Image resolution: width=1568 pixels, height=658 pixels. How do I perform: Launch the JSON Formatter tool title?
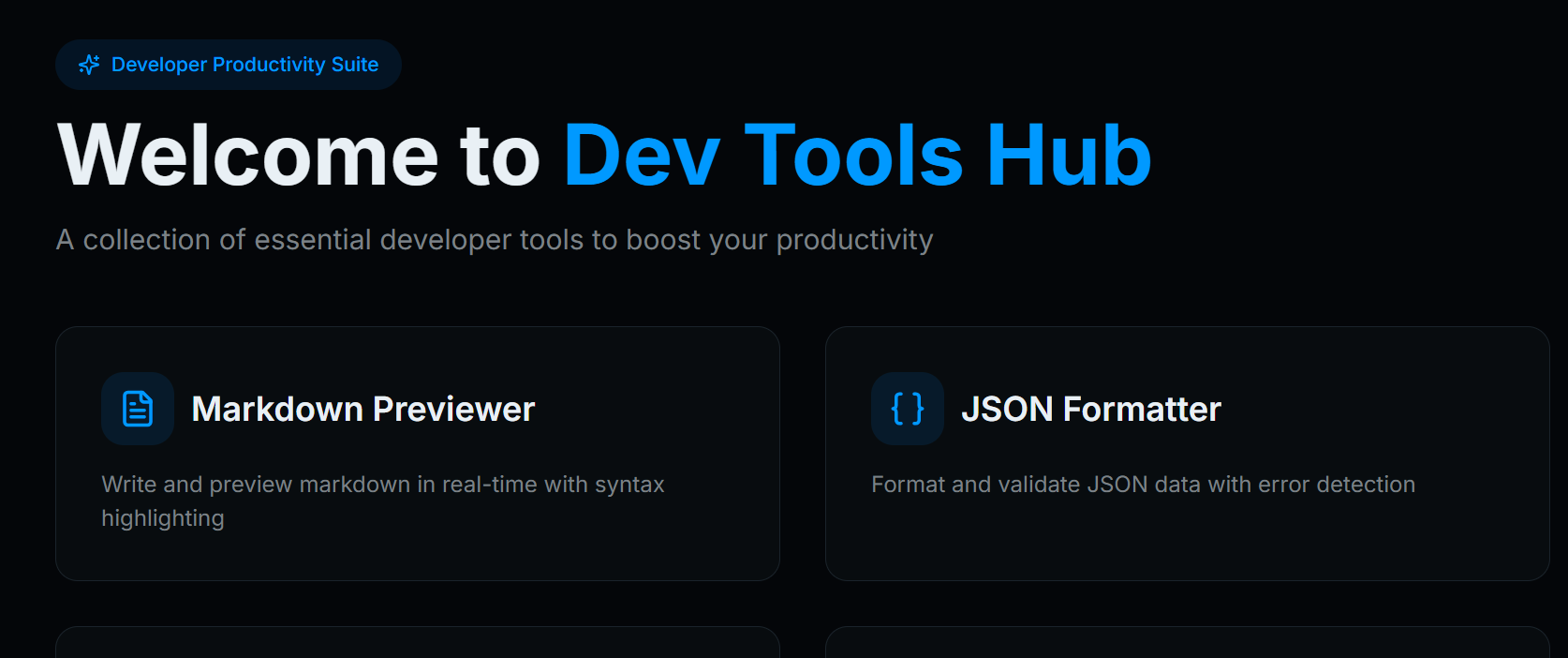[1090, 410]
